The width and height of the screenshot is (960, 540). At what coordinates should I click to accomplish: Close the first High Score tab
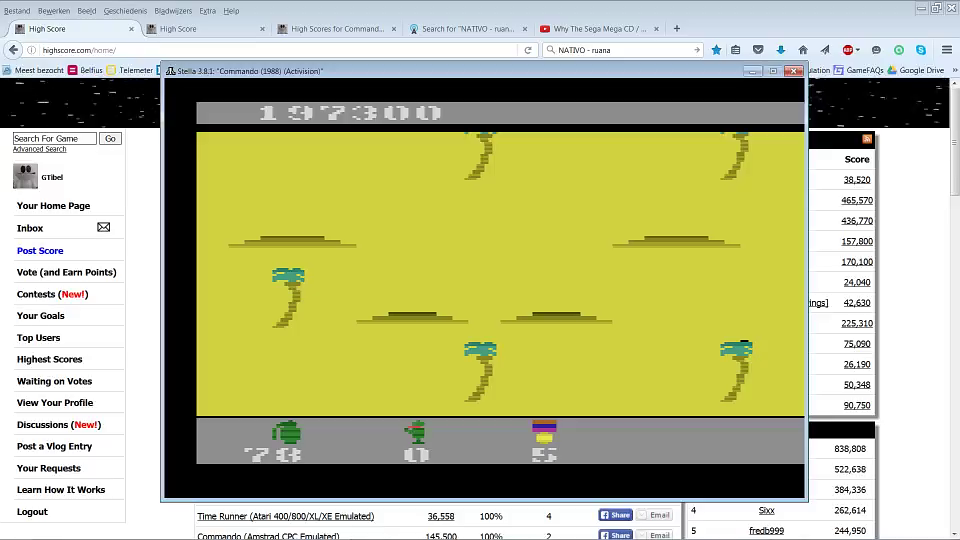(x=131, y=29)
